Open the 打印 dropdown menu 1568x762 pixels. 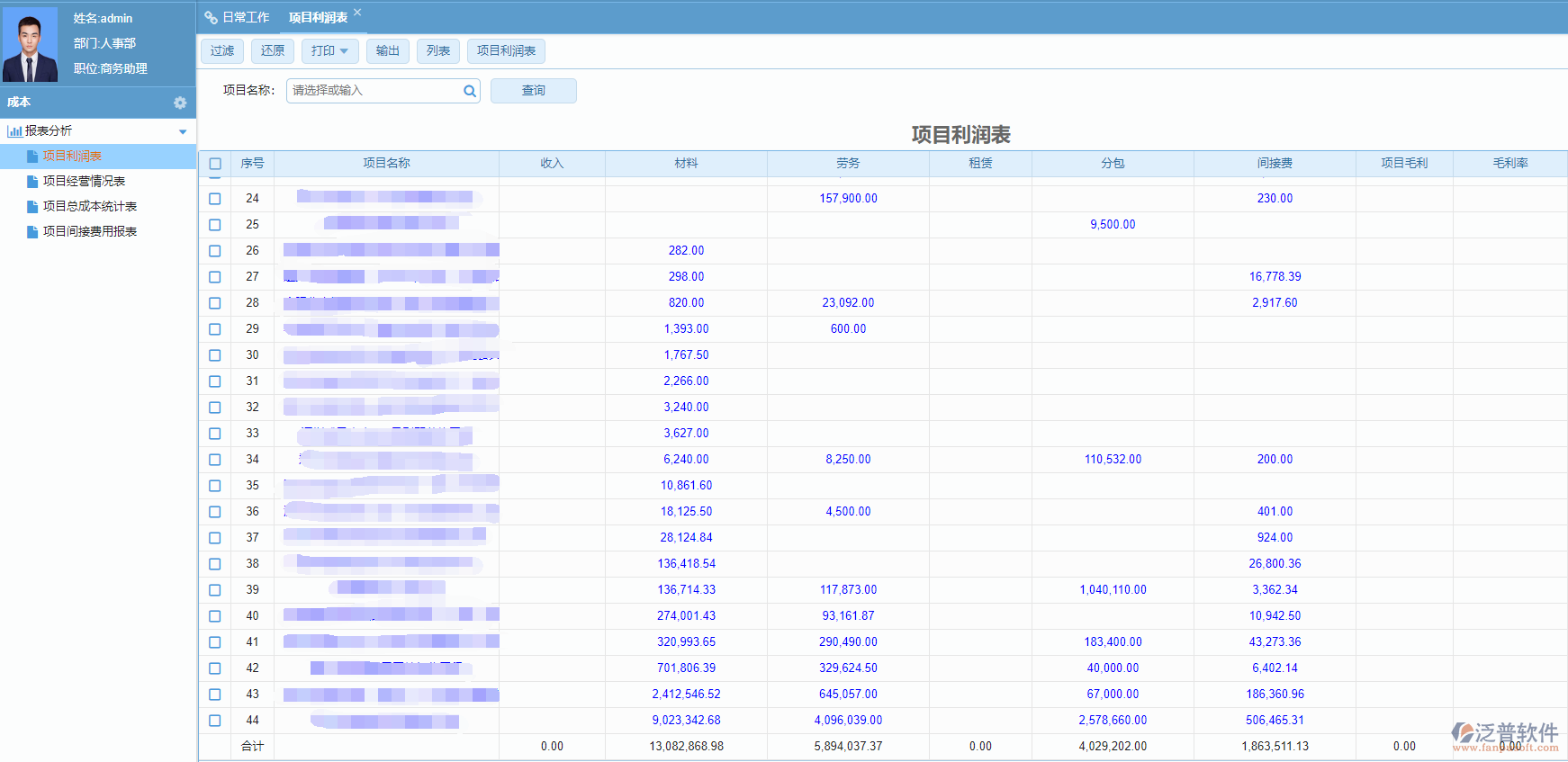329,51
